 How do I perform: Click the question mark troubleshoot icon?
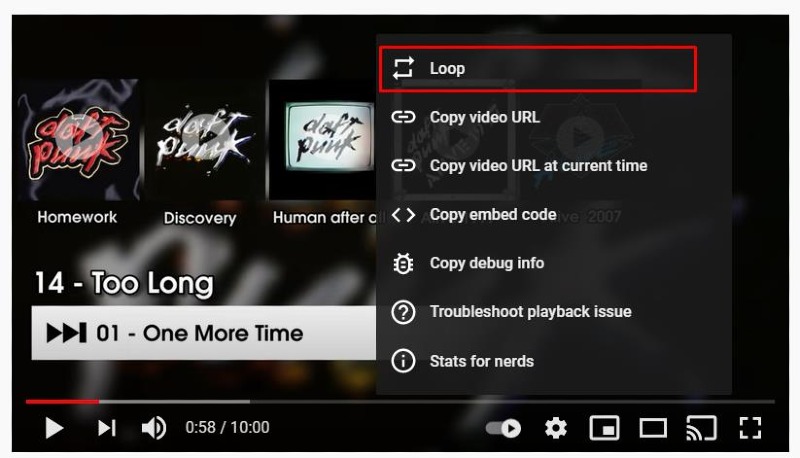[x=403, y=312]
